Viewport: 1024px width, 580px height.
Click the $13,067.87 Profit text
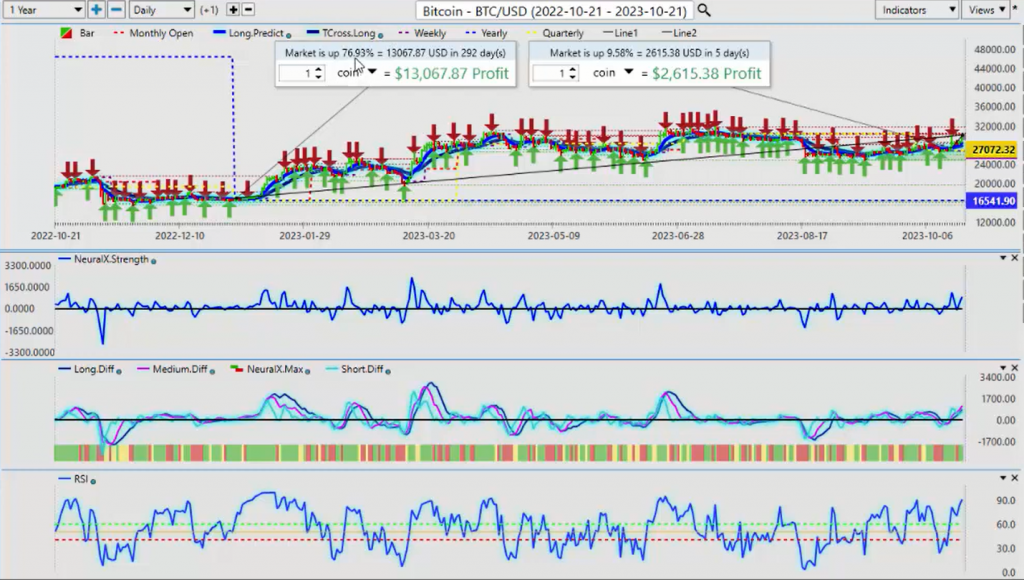coord(451,73)
